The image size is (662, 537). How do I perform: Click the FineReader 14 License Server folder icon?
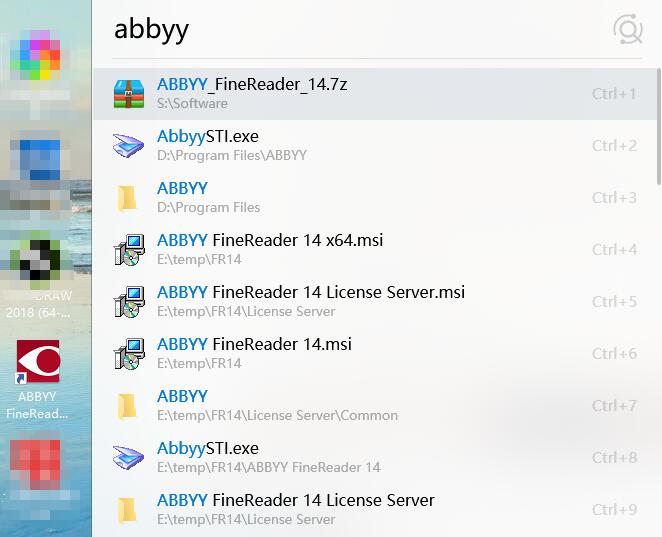tap(128, 510)
